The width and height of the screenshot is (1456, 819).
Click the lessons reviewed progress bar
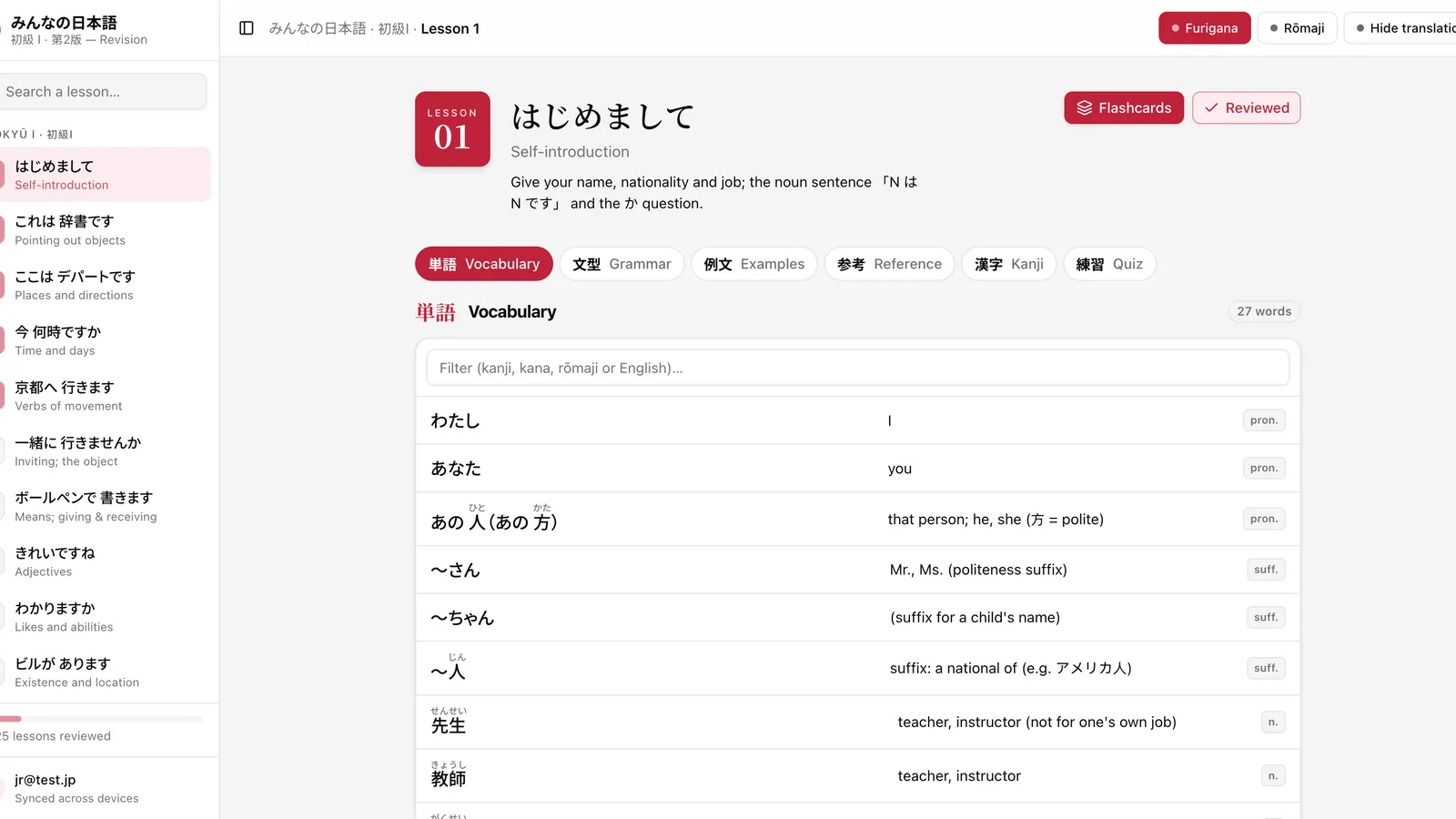101,719
